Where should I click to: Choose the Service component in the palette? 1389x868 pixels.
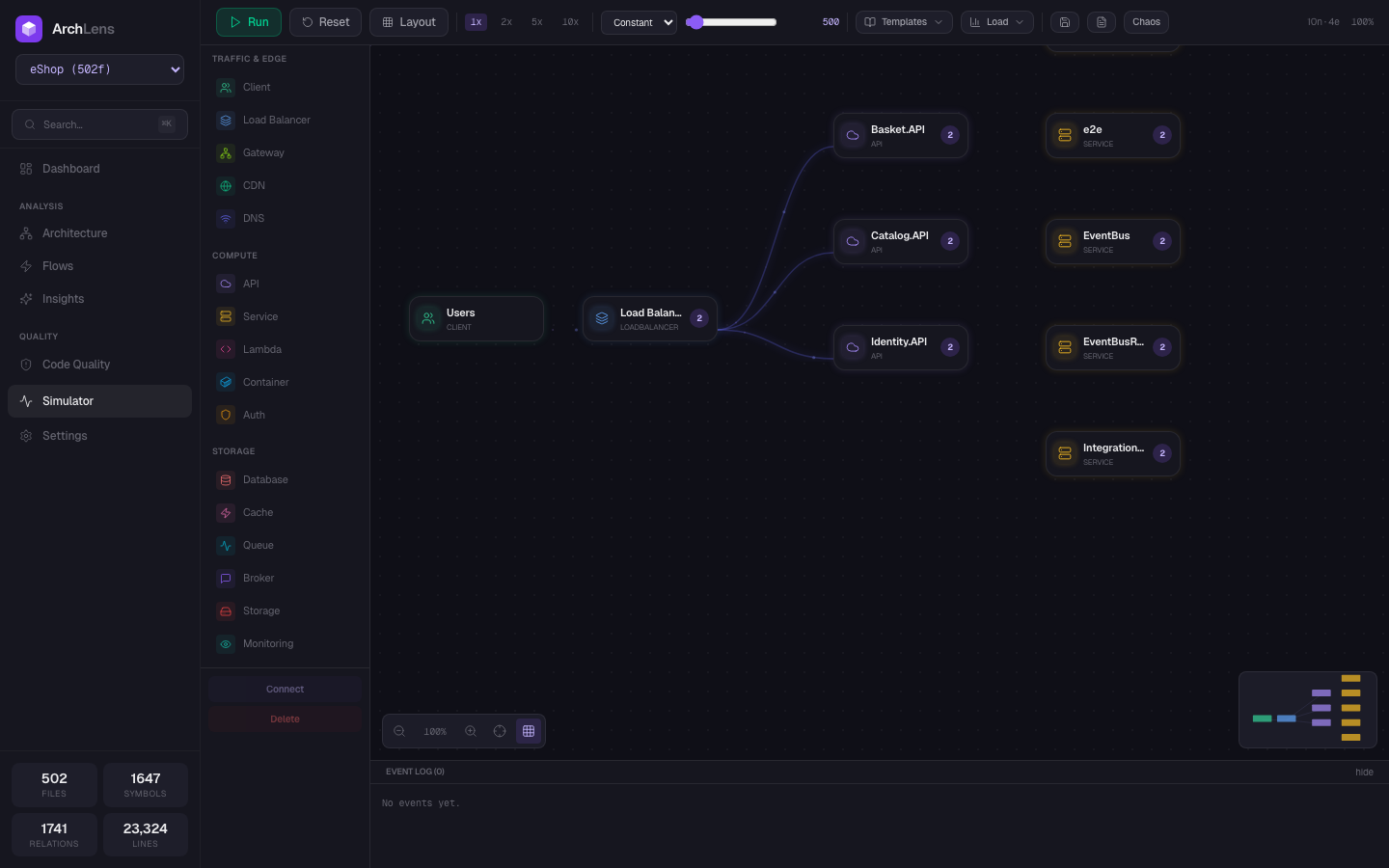[x=285, y=317]
